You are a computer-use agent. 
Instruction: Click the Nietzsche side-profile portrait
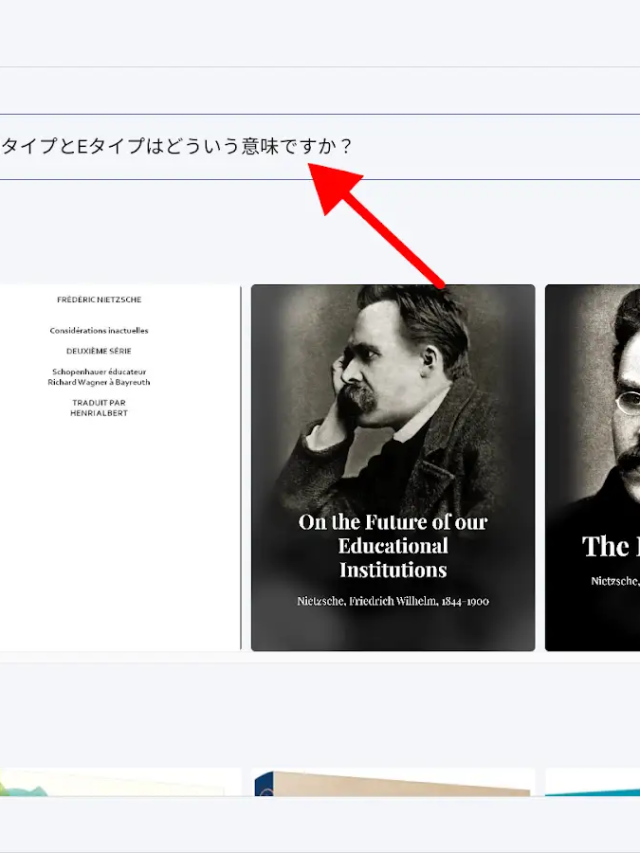click(x=400, y=370)
